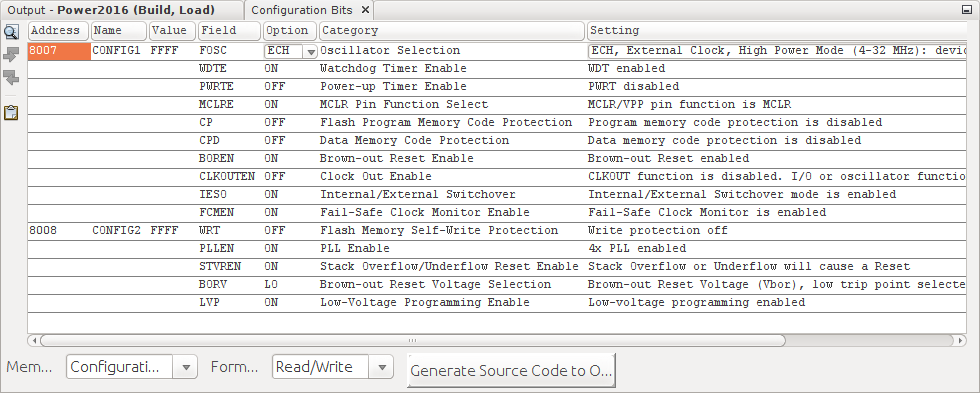Click the minimize panel icon at top right

966,10
